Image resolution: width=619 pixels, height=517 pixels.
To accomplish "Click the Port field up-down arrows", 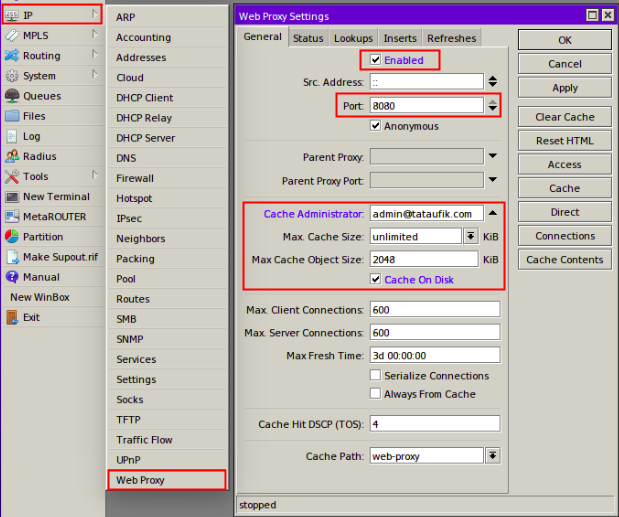I will 493,105.
